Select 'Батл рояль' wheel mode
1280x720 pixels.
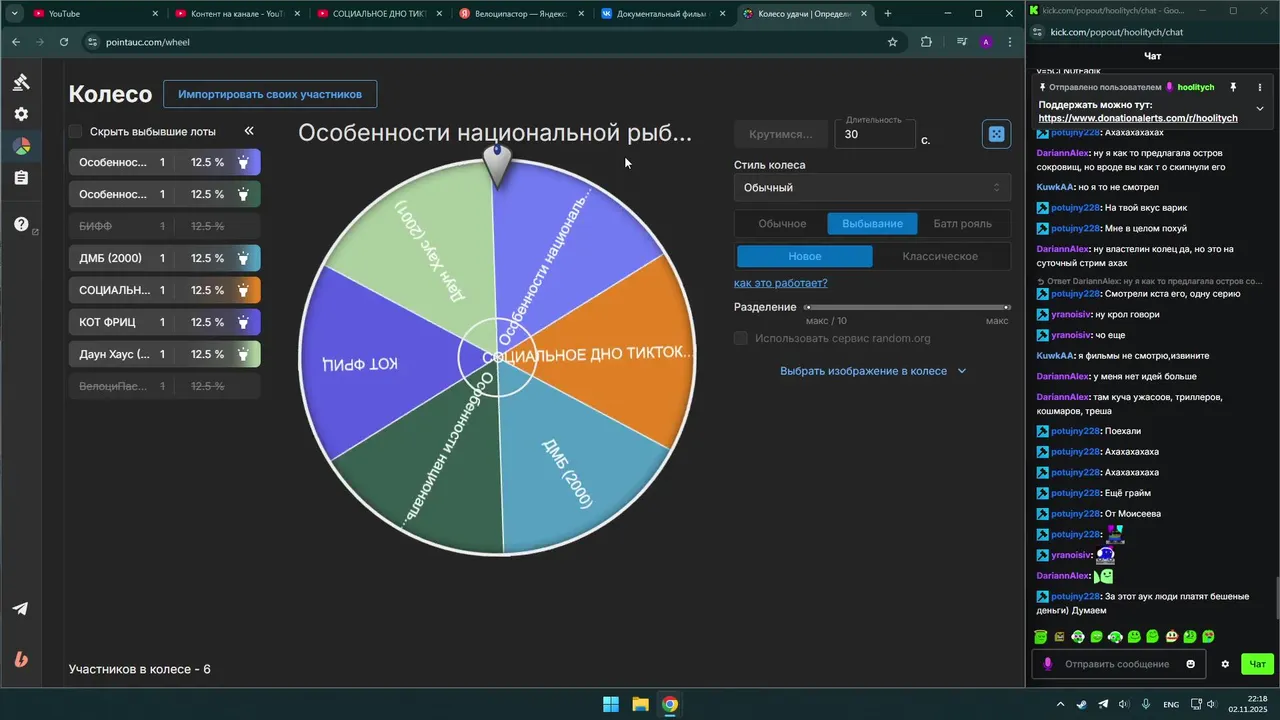pyautogui.click(x=962, y=224)
